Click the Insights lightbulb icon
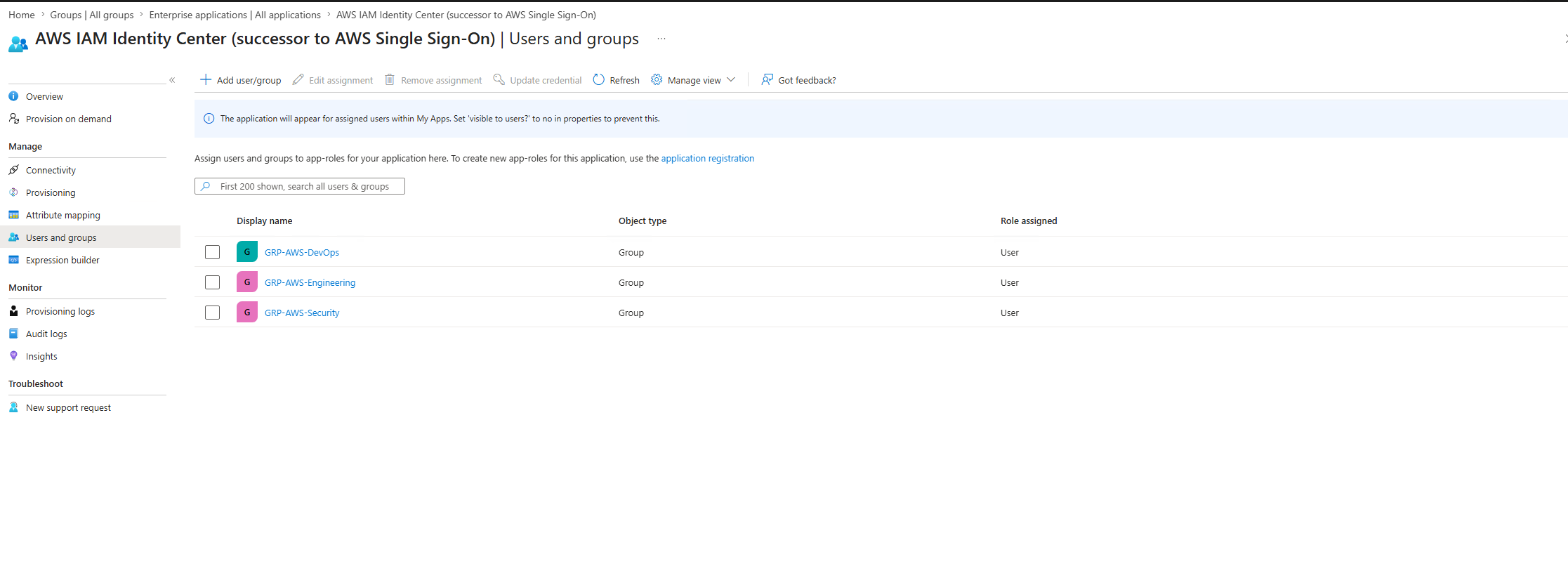 pyautogui.click(x=13, y=356)
